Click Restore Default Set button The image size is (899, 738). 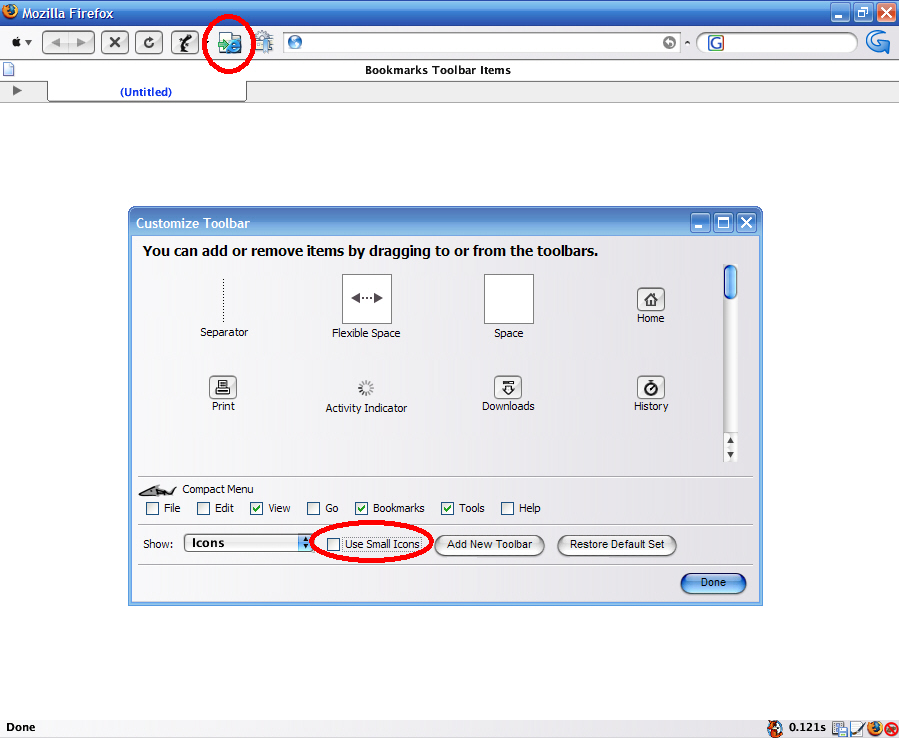pyautogui.click(x=617, y=544)
